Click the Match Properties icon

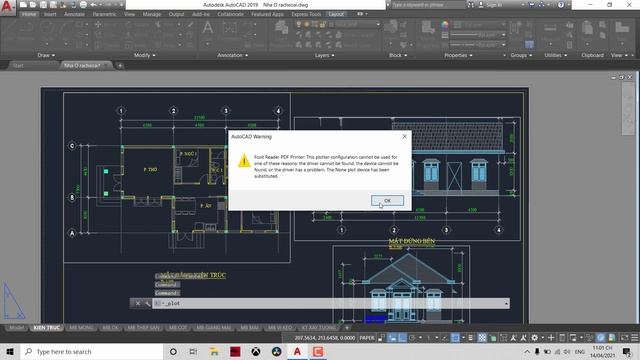[x=428, y=28]
